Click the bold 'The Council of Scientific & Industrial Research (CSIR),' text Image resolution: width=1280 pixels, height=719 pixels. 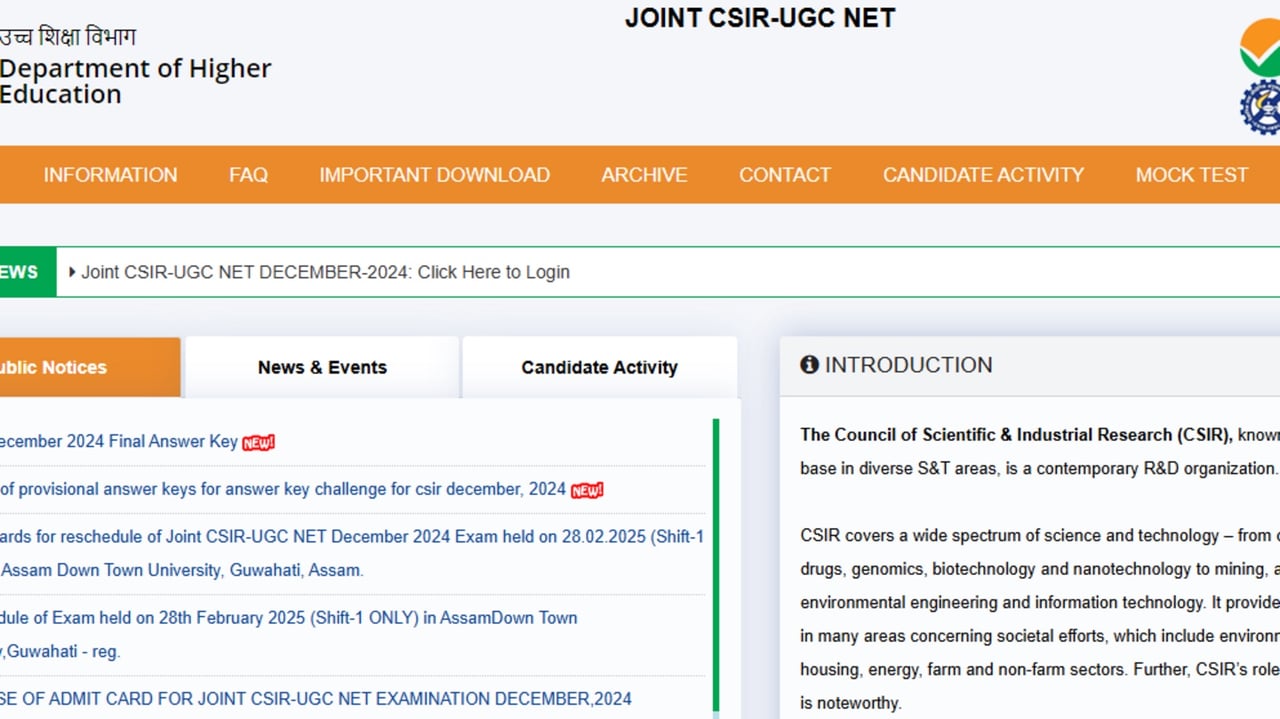click(1016, 435)
